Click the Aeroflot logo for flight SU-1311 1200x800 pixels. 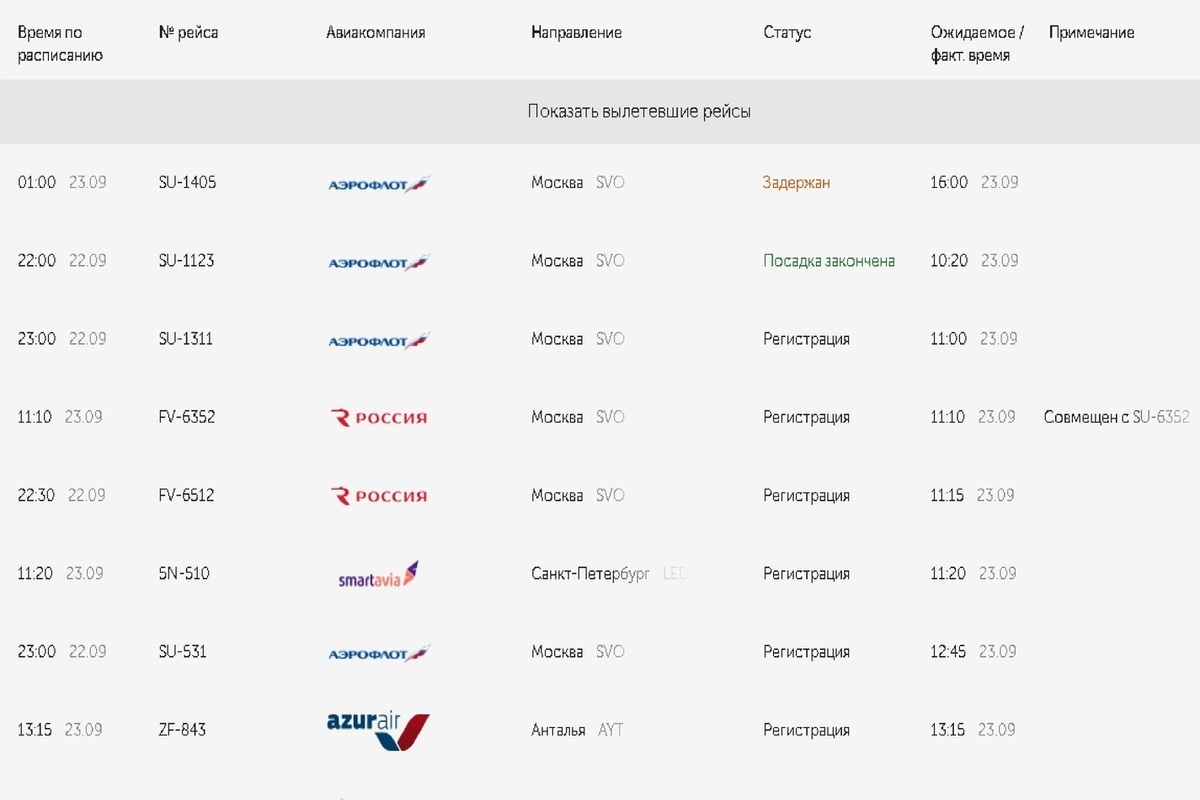[379, 340]
